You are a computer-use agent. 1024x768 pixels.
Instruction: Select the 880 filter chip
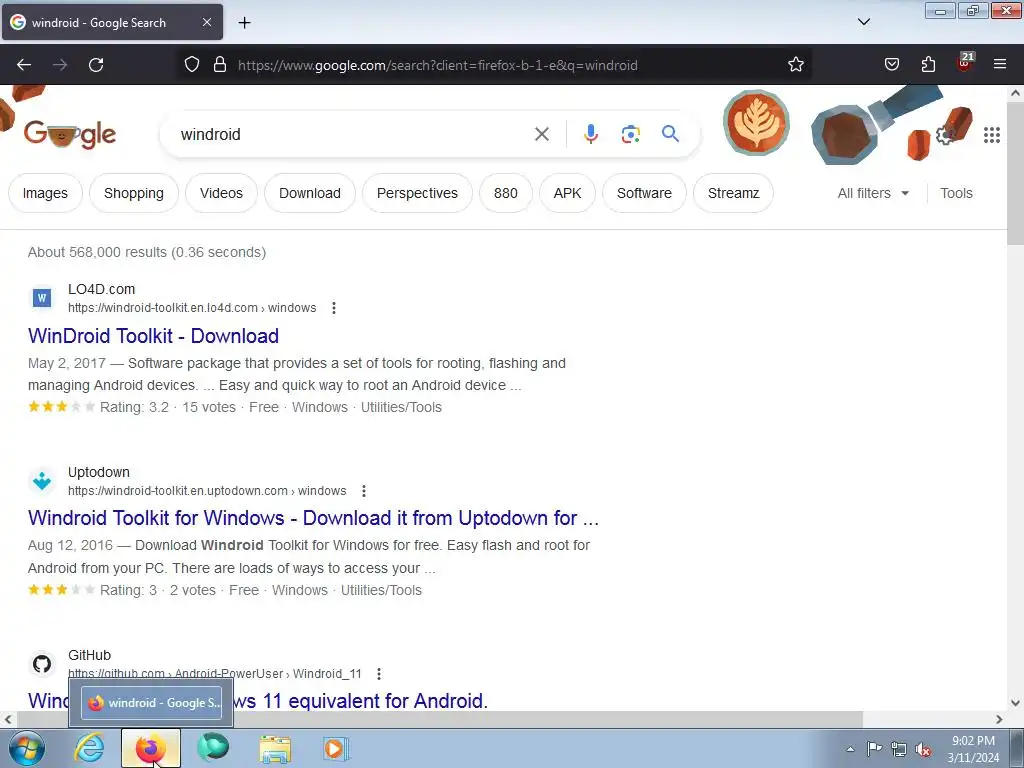505,193
